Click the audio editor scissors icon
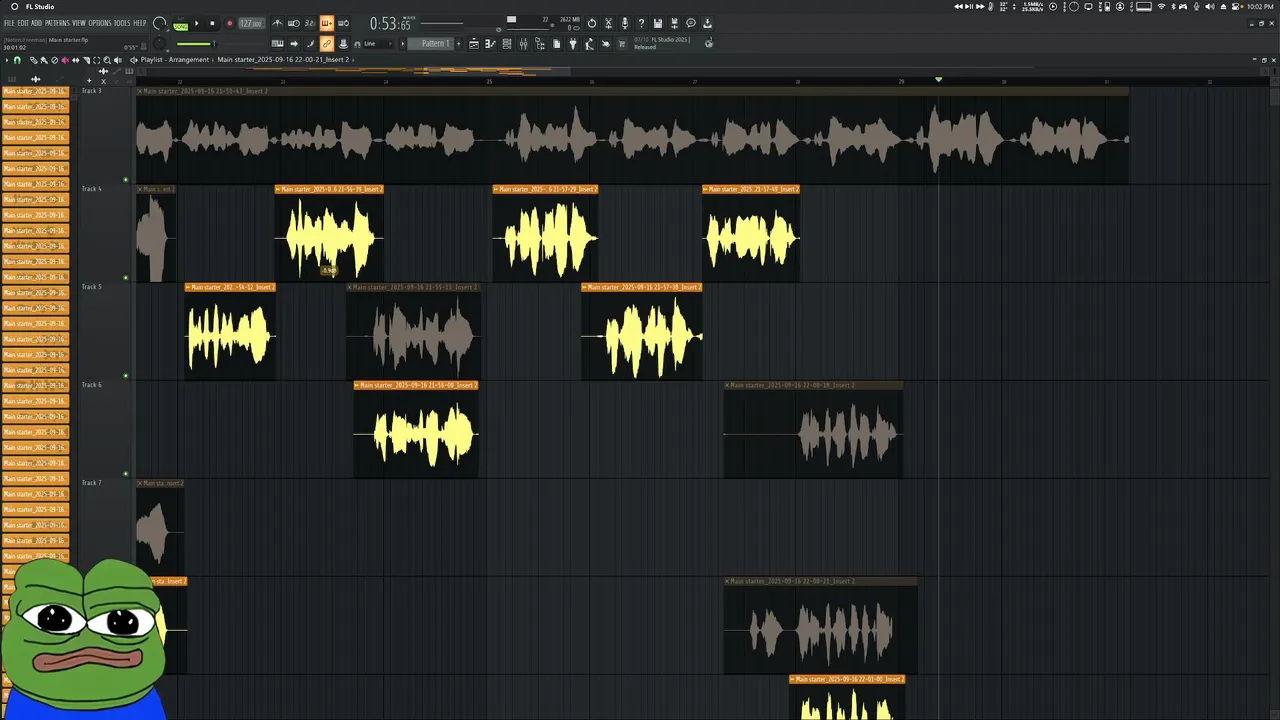Image resolution: width=1280 pixels, height=720 pixels. tap(608, 23)
